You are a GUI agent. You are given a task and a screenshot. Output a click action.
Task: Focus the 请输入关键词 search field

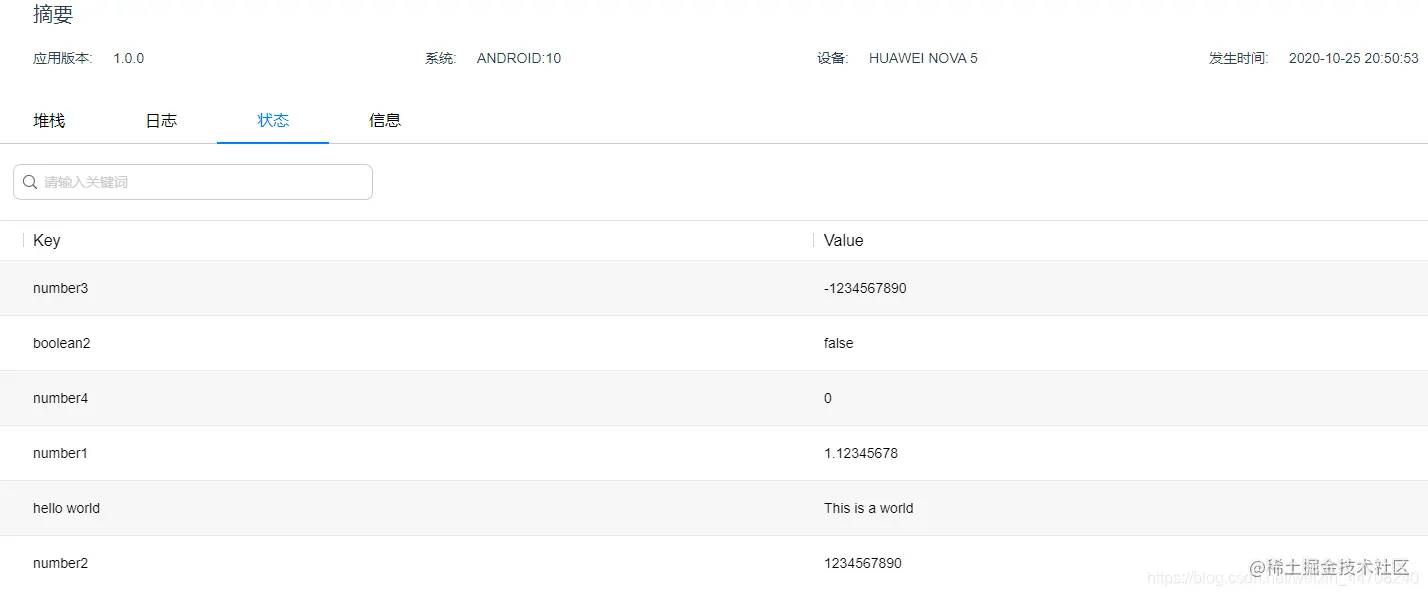[x=193, y=182]
